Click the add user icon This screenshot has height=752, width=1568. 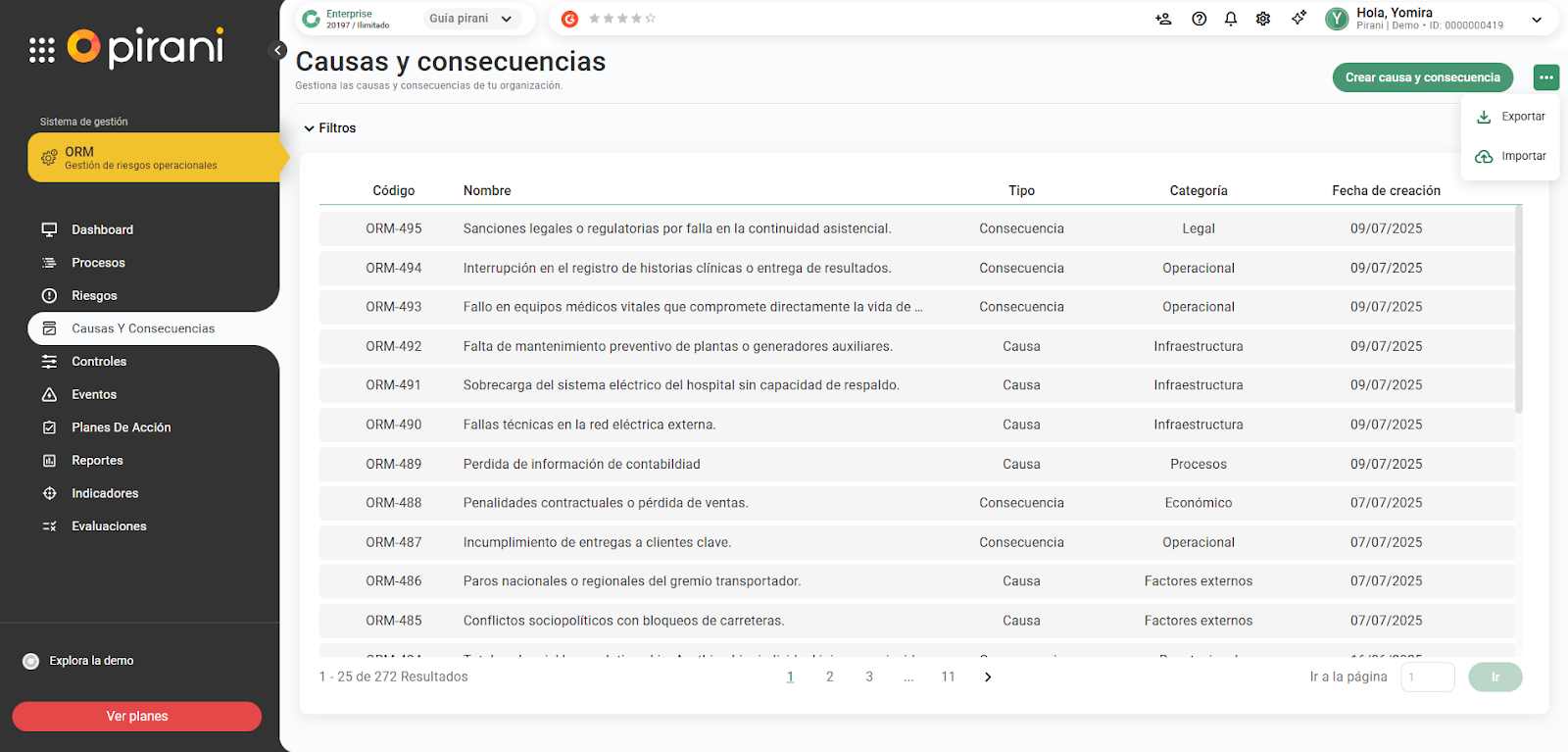coord(1163,19)
